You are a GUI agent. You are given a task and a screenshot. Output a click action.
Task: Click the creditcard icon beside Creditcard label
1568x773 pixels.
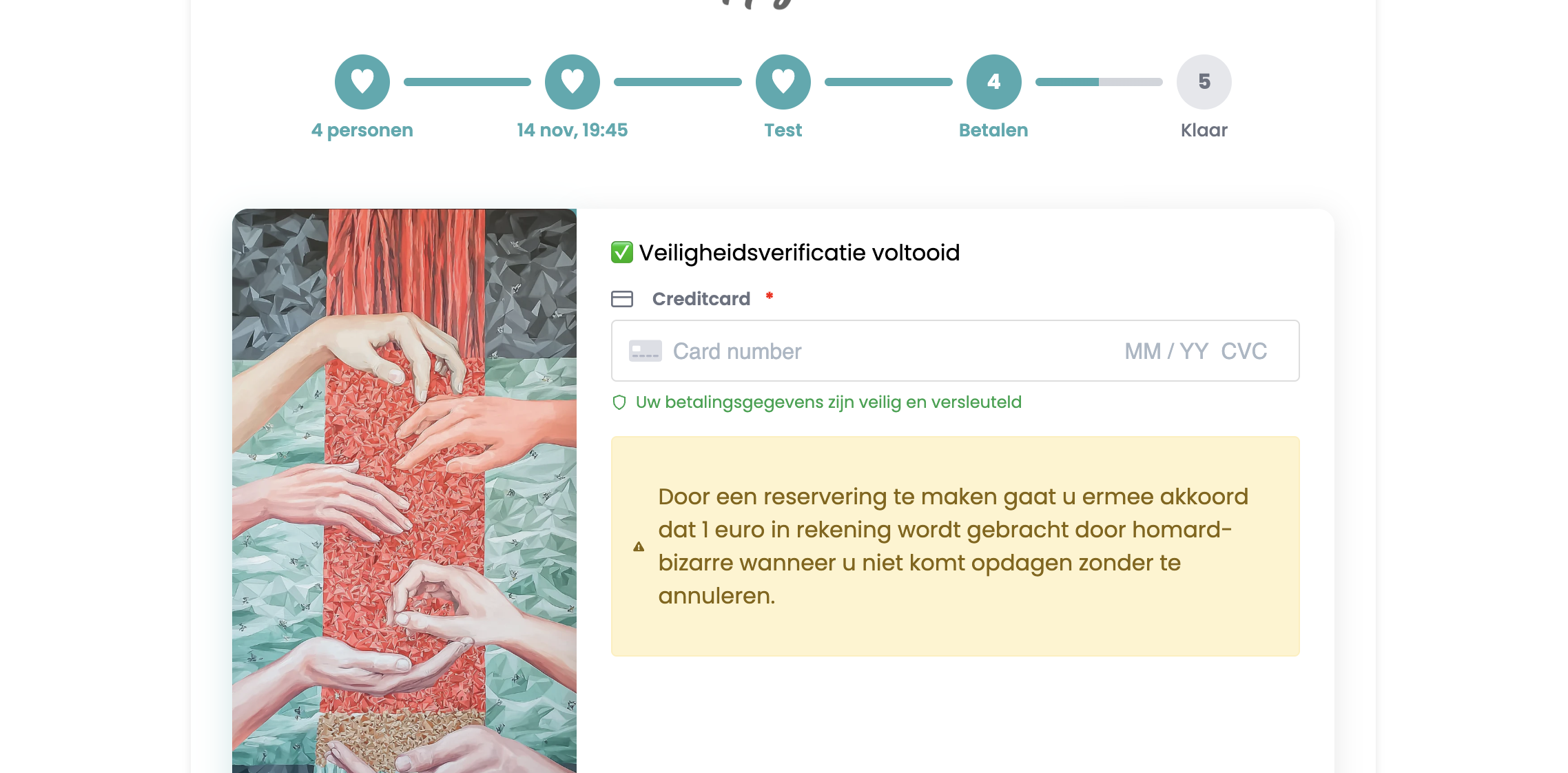click(x=622, y=299)
